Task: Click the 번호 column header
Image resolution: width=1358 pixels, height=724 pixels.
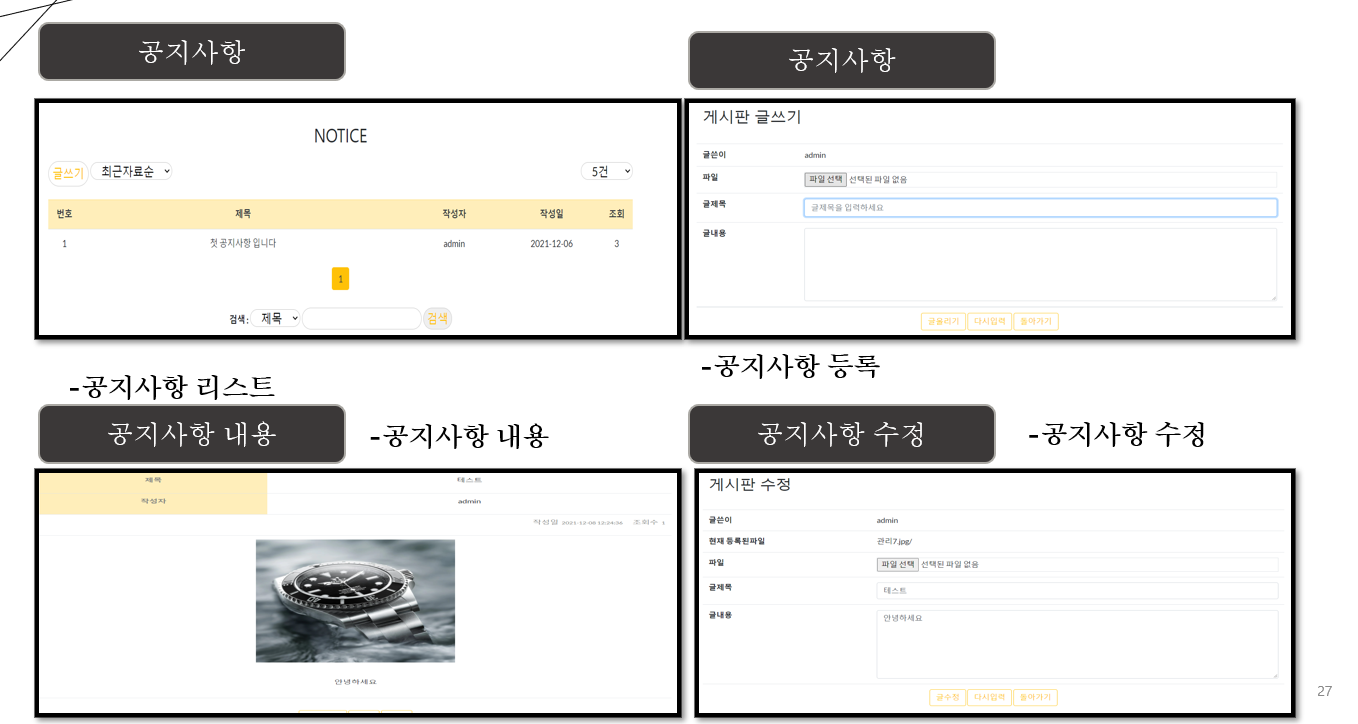Action: 64,214
